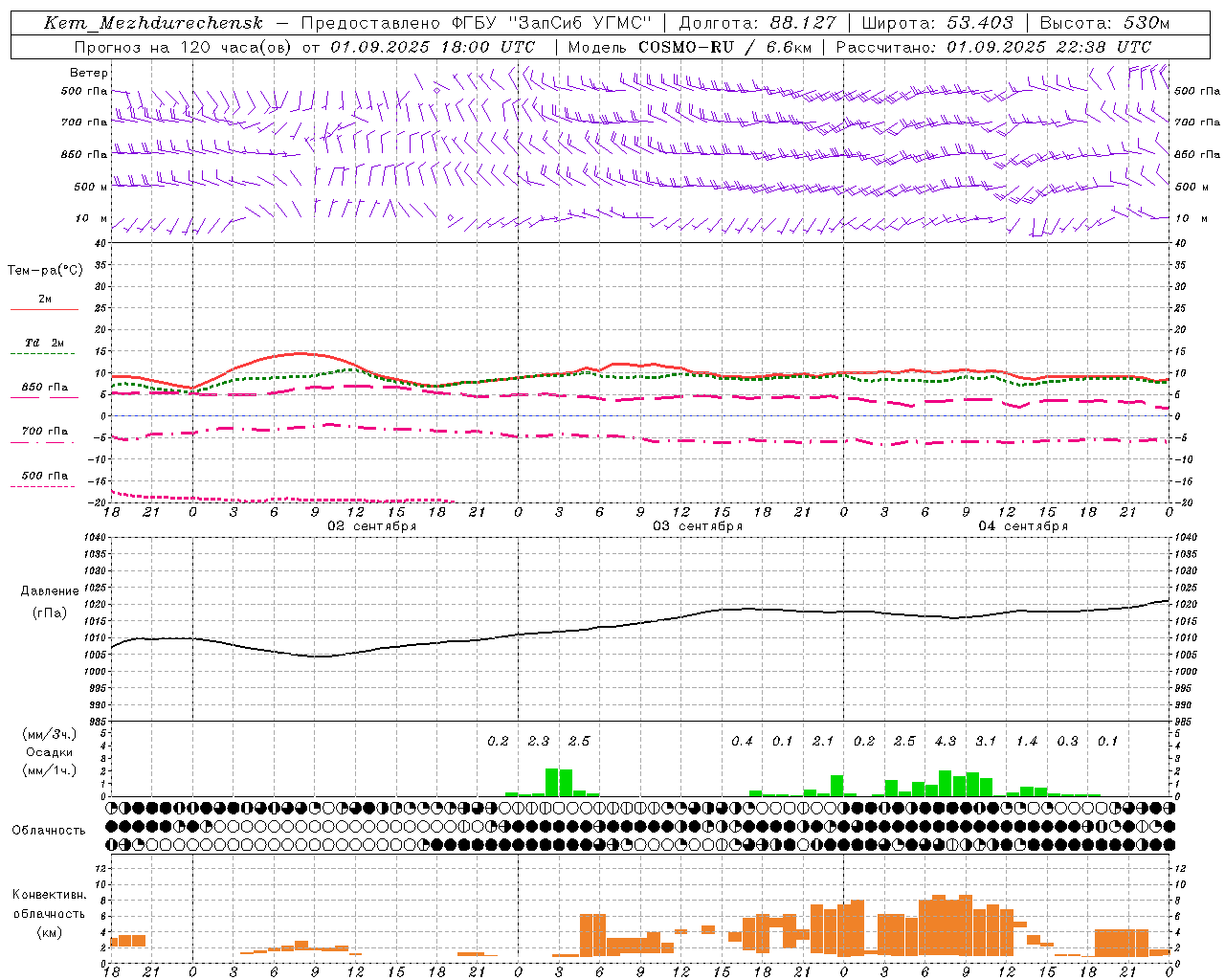1225x980 pixels.
Task: Click the pink dotted line sample under legend '500 гПа'
Action: pyautogui.click(x=43, y=486)
